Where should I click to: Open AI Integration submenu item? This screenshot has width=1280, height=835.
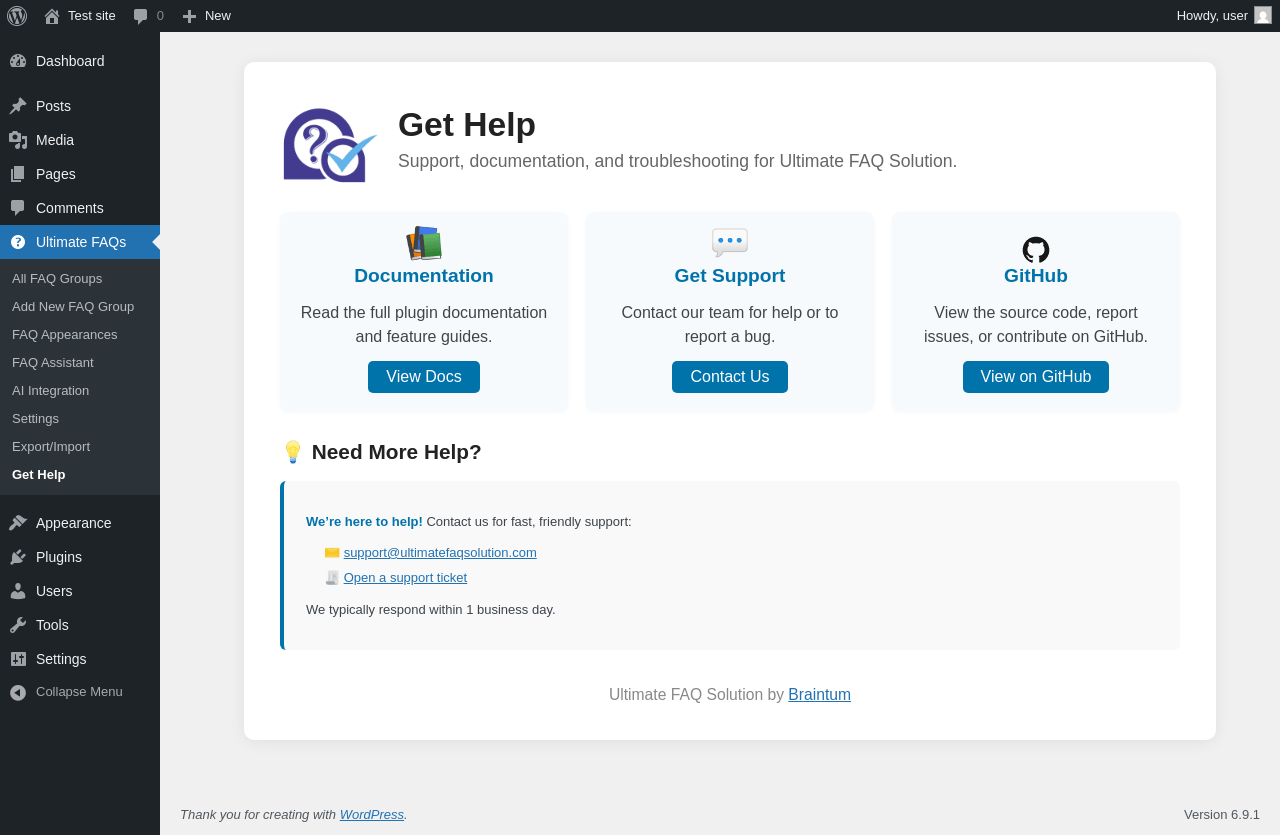[x=80, y=391]
